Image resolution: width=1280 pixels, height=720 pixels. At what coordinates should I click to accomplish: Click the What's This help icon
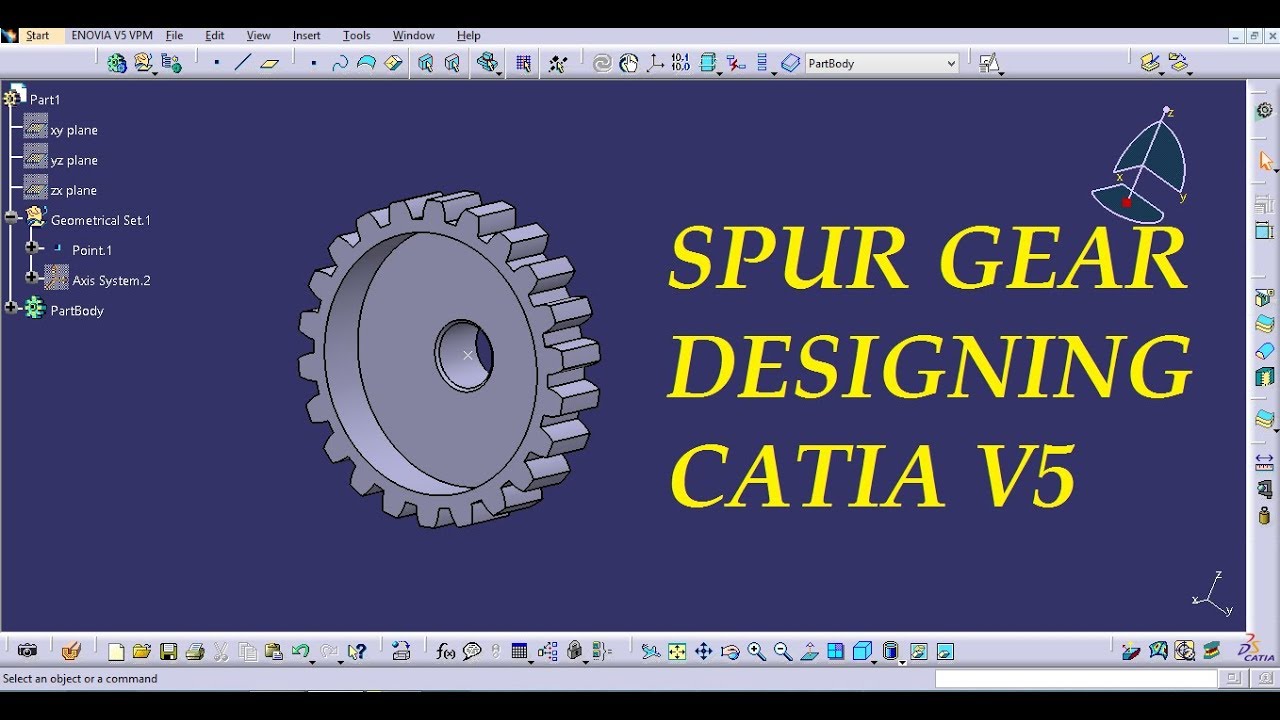[x=357, y=652]
